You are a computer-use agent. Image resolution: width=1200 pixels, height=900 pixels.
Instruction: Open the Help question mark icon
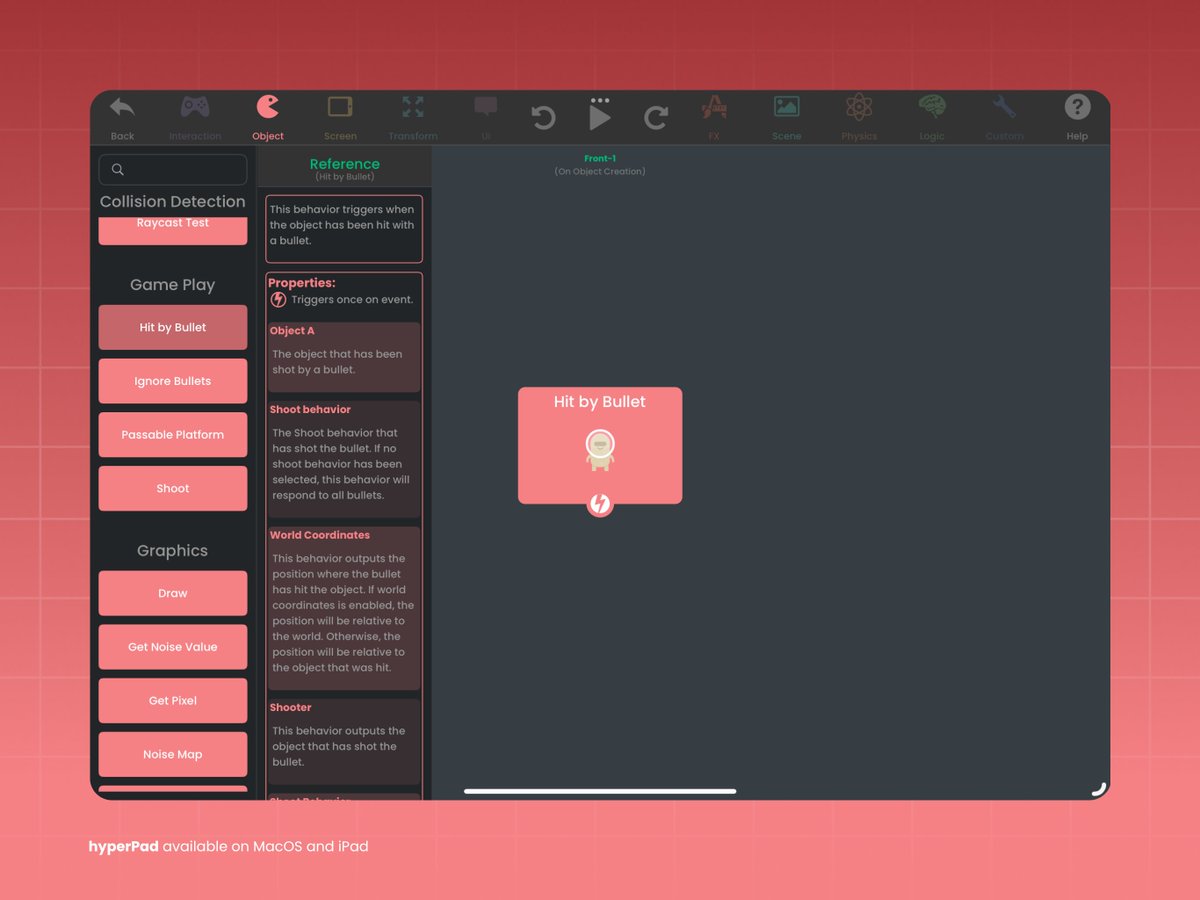tap(1077, 107)
